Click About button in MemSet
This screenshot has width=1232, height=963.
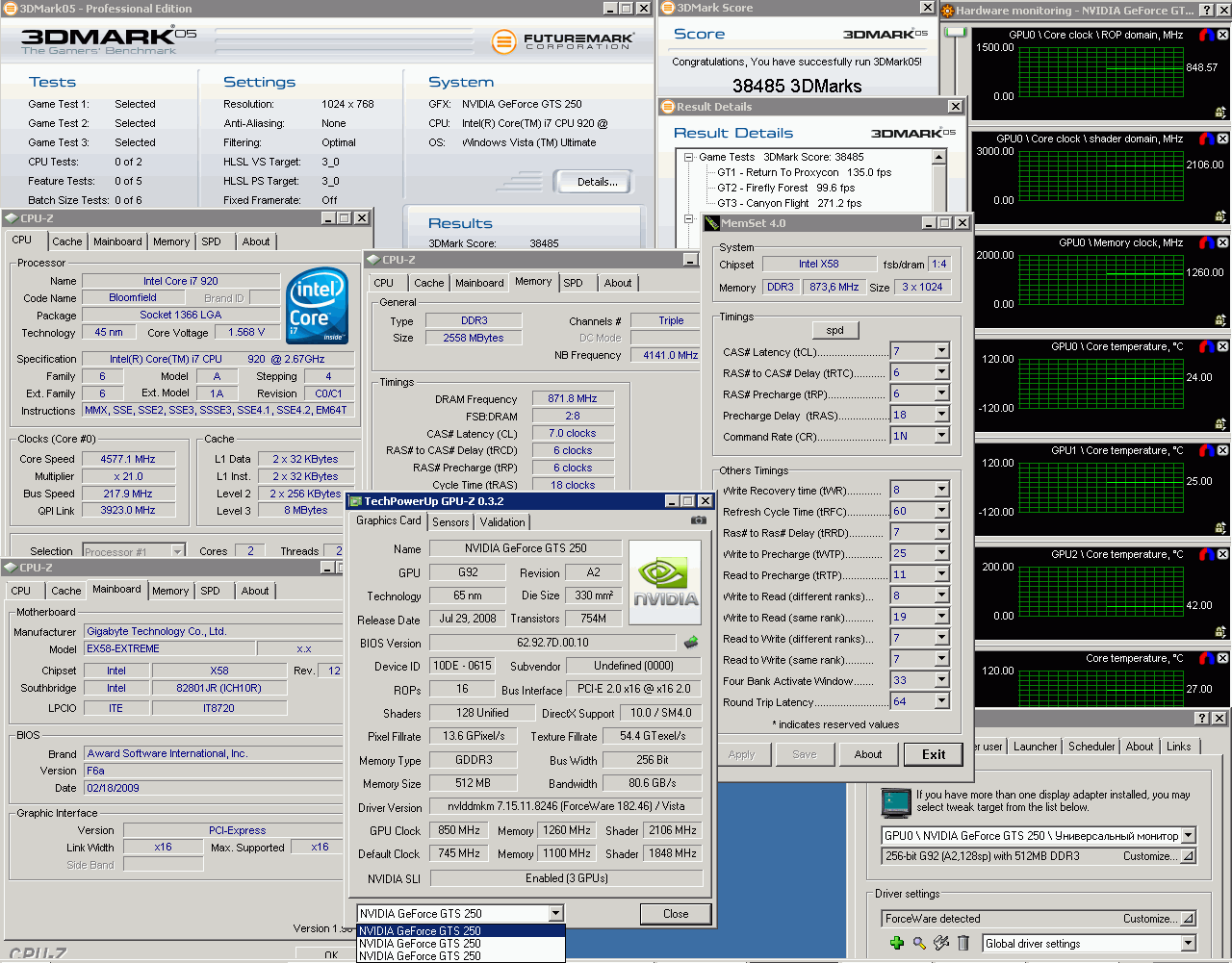coord(868,754)
